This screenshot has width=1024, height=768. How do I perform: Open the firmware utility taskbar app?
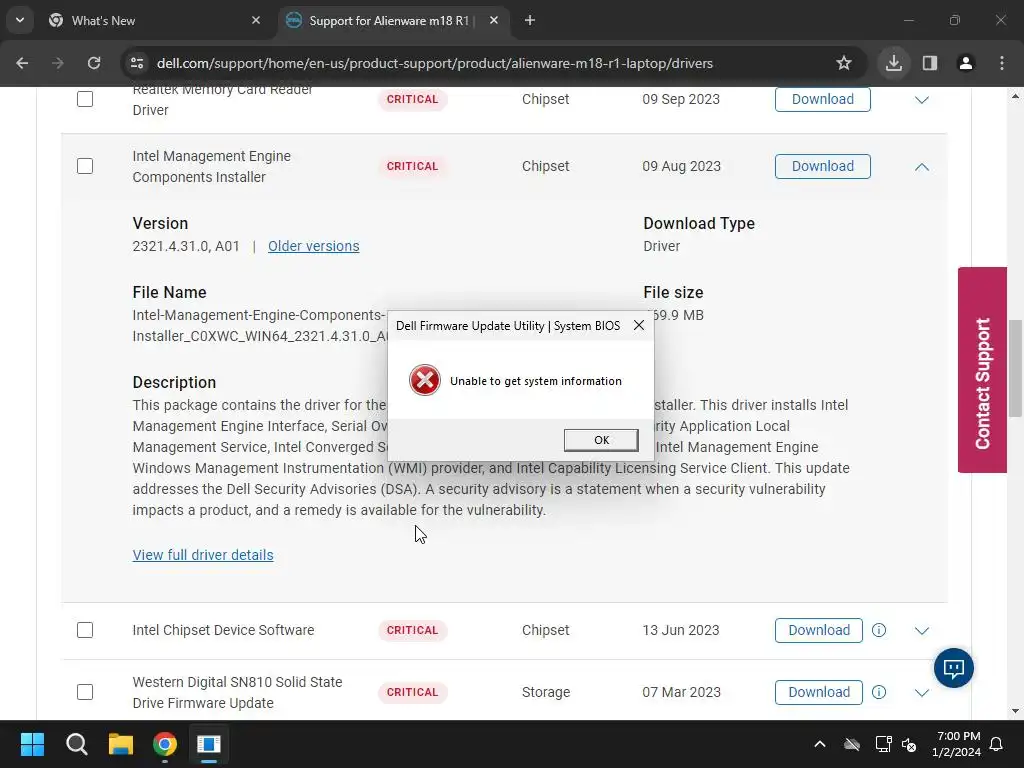[209, 744]
